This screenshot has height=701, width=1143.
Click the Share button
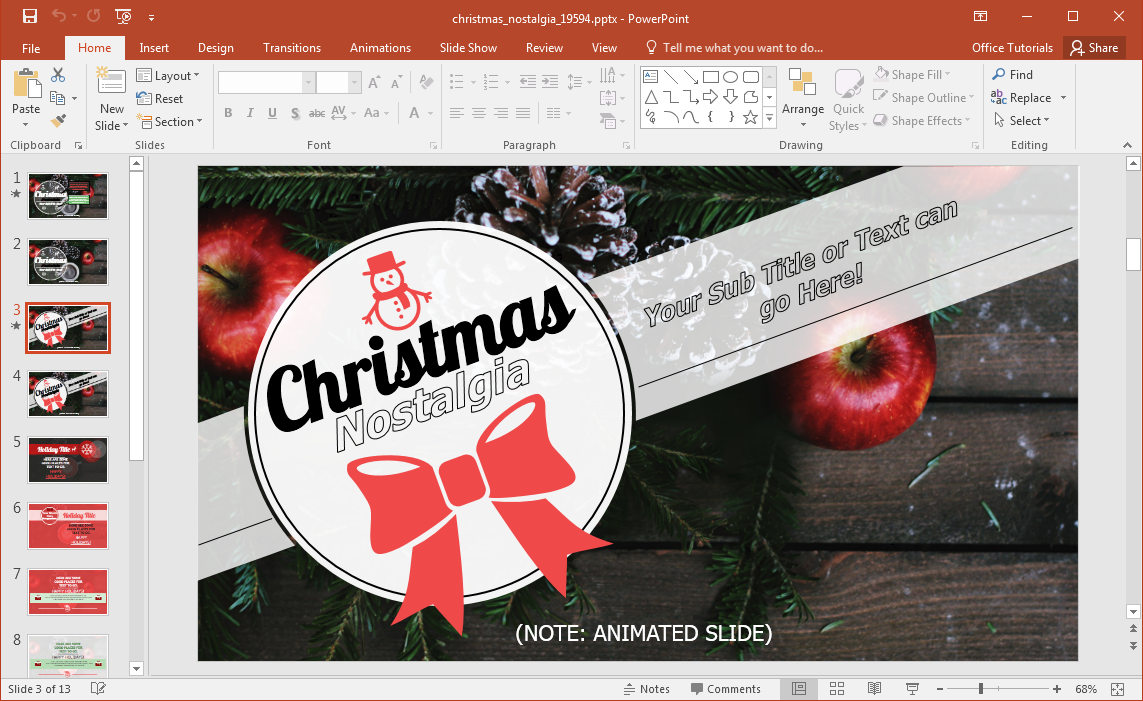point(1093,48)
